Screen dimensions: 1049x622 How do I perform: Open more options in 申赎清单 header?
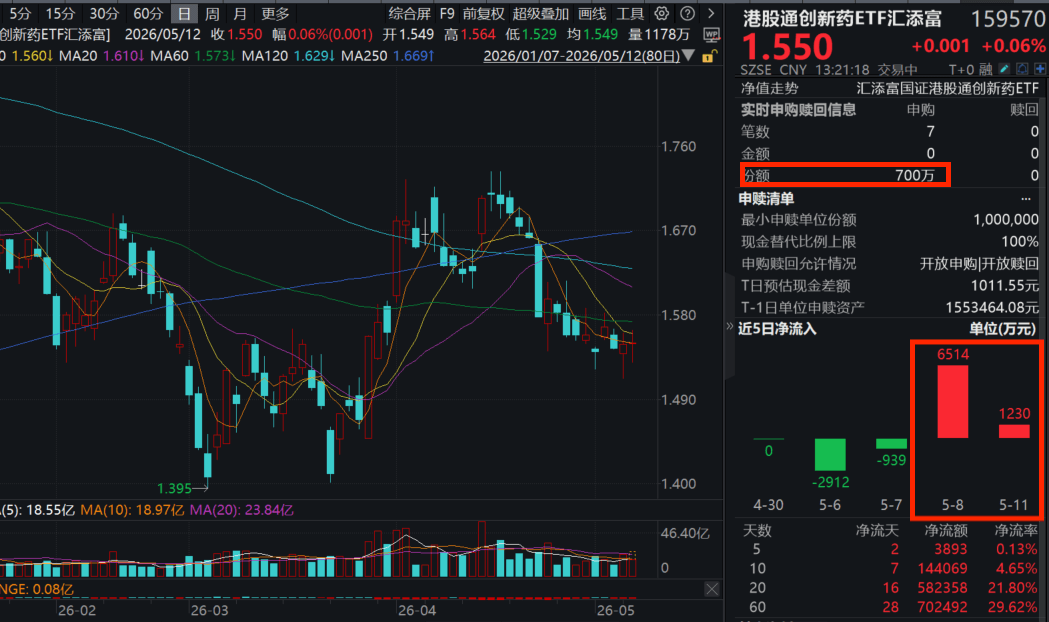tap(1026, 199)
